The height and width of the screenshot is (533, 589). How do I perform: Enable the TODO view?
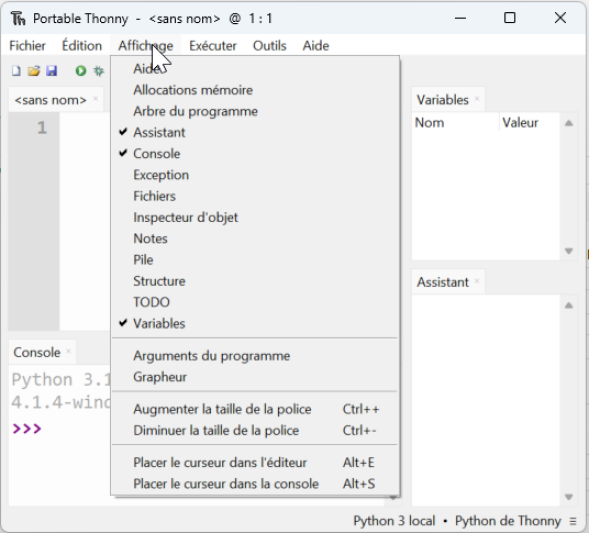coord(255,302)
